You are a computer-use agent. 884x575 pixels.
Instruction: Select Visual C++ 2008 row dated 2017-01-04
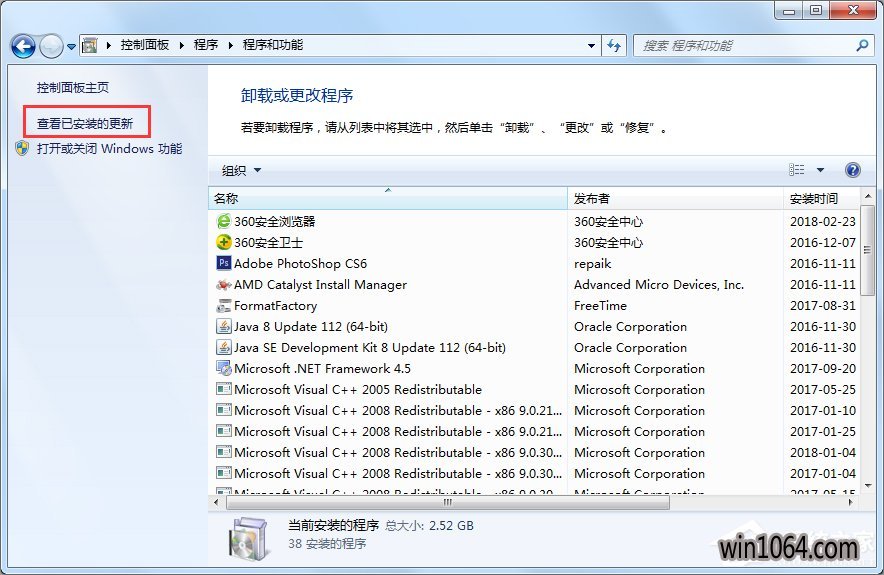pos(534,474)
